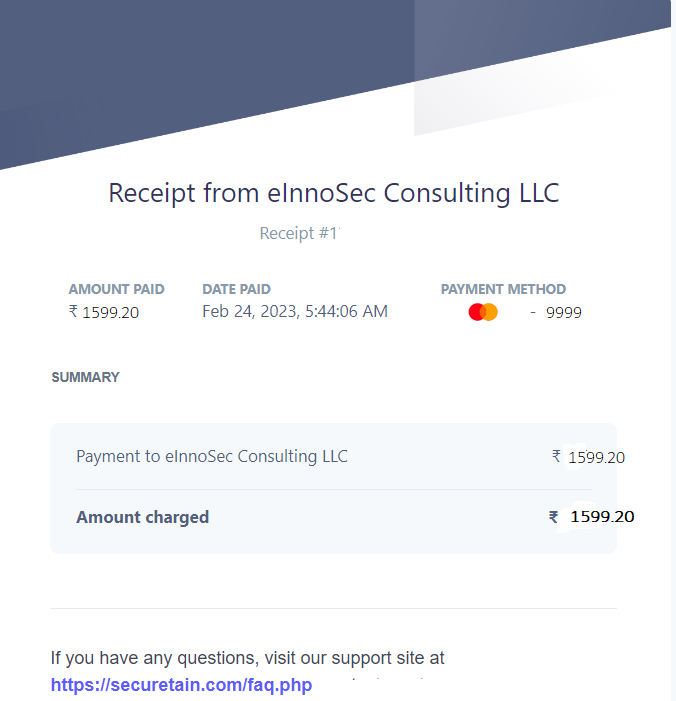
Task: Click the bold Amount charged total value
Action: click(x=602, y=517)
